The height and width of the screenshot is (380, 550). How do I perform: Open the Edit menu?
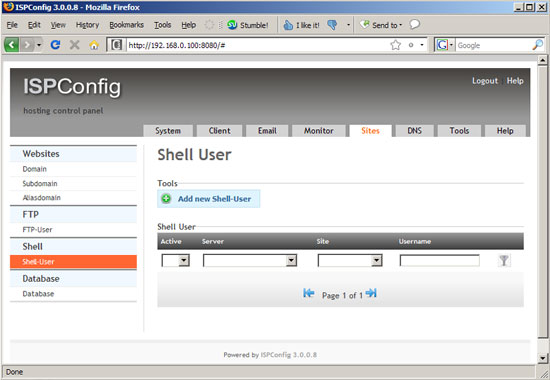pos(34,25)
